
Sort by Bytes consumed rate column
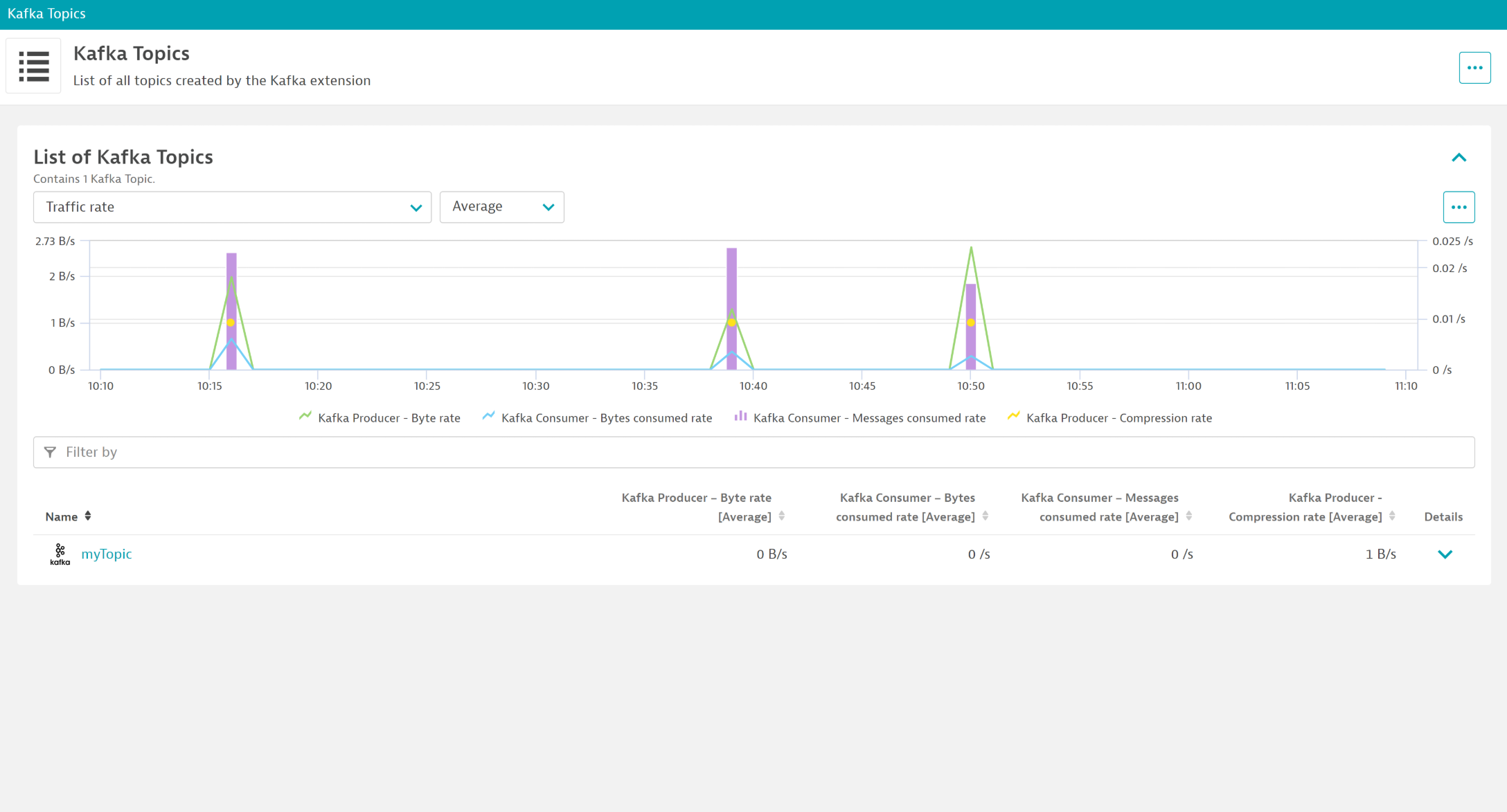click(x=986, y=516)
